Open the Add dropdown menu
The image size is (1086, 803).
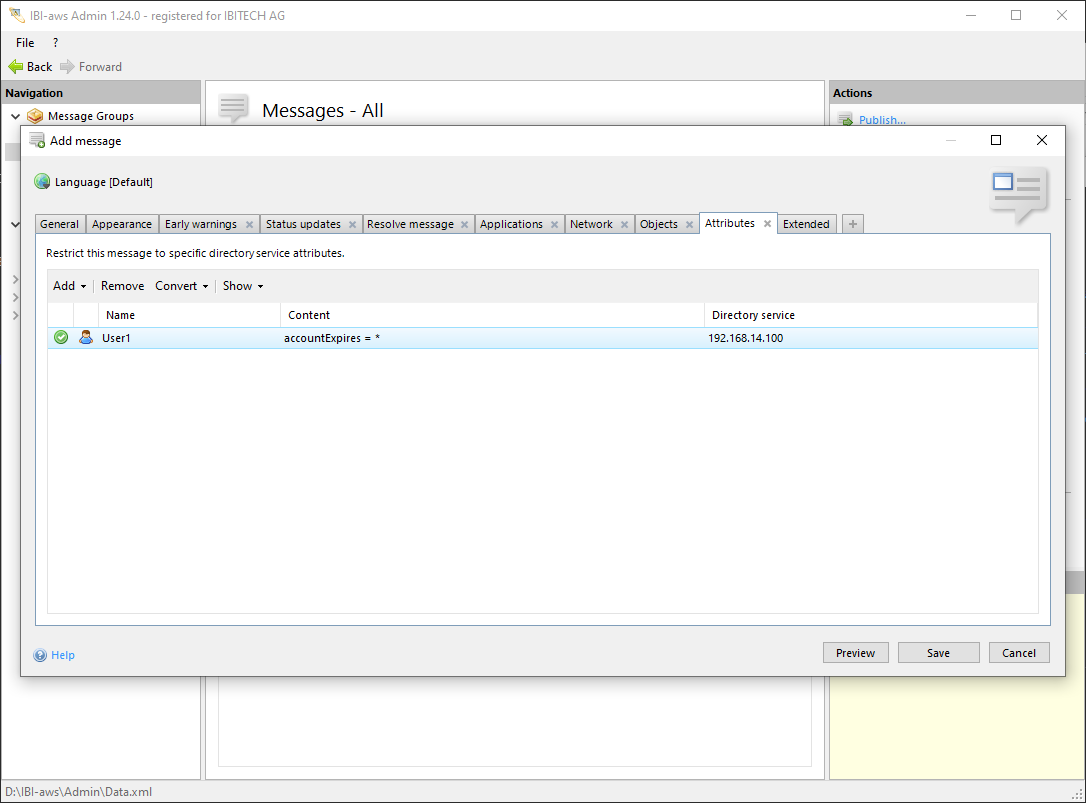[69, 286]
